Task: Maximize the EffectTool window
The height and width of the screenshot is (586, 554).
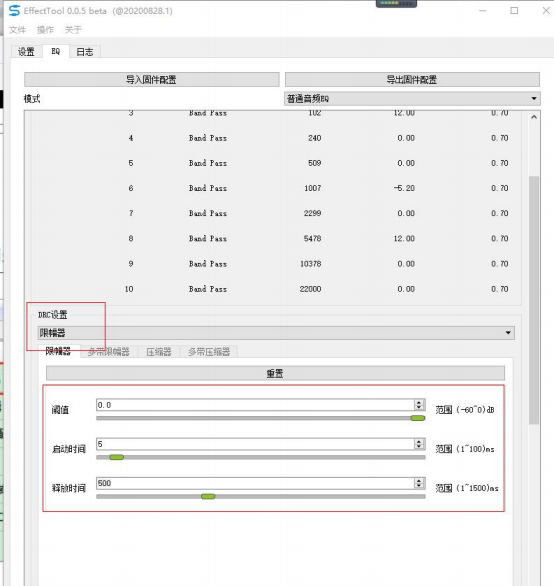Action: (x=514, y=10)
